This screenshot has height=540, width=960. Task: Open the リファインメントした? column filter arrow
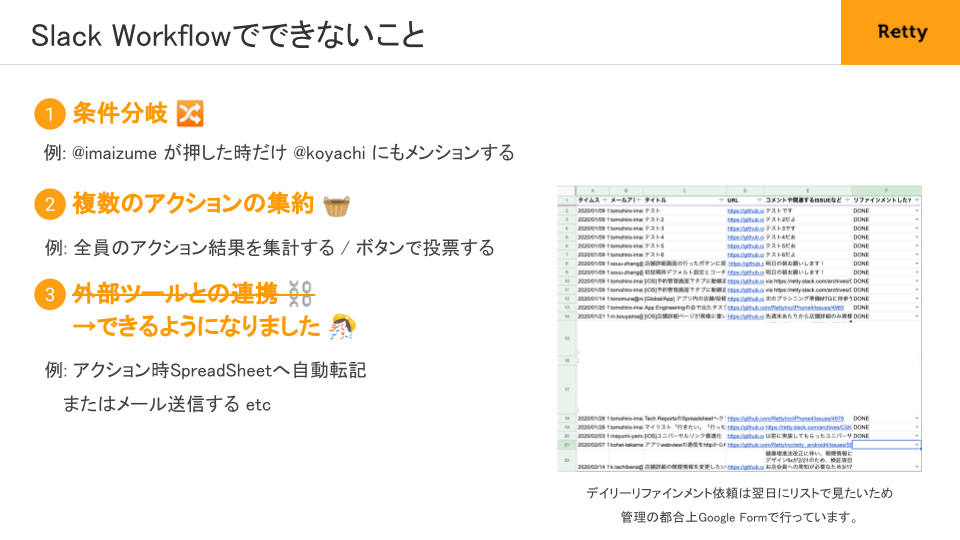[x=917, y=200]
